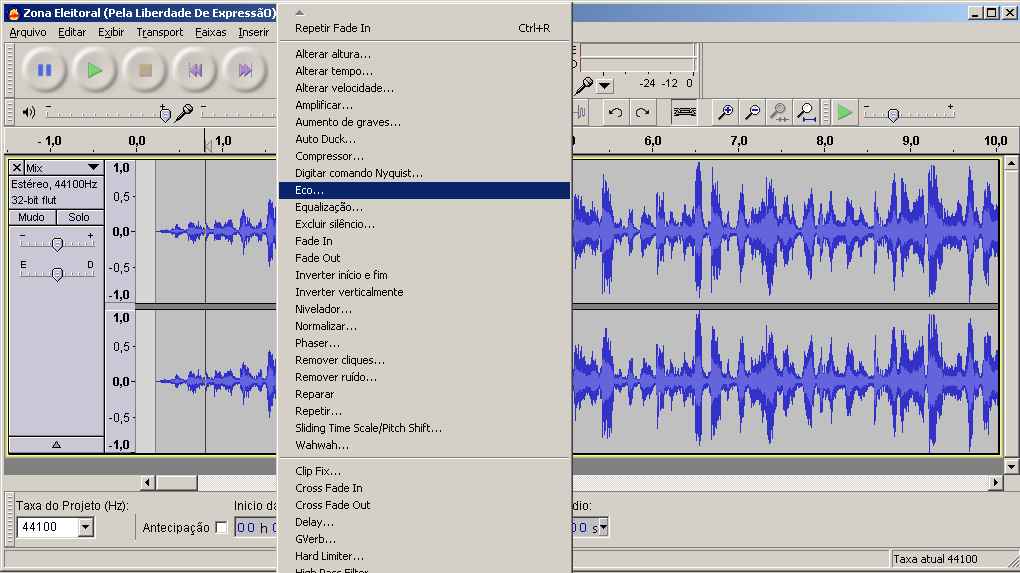Close the Mix track with X button
Screen dimensions: 1020x573
[17, 168]
